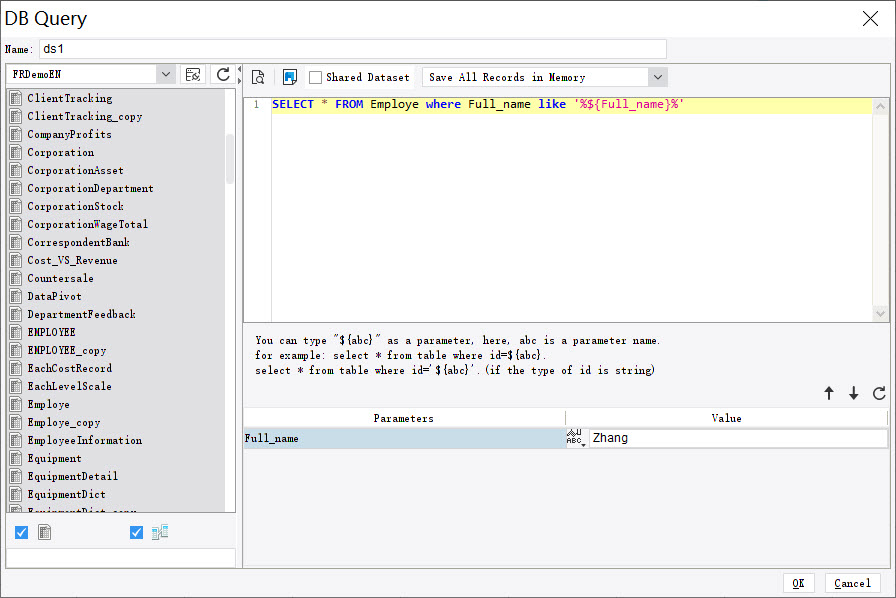
Task: Click OK to confirm the query
Action: click(798, 583)
